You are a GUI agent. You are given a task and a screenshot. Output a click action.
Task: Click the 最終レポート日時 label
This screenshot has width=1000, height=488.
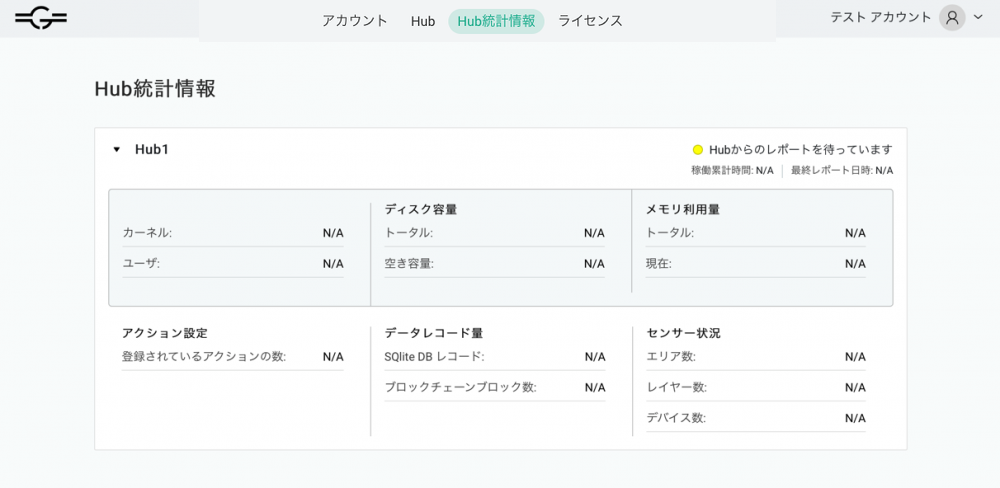tap(831, 171)
